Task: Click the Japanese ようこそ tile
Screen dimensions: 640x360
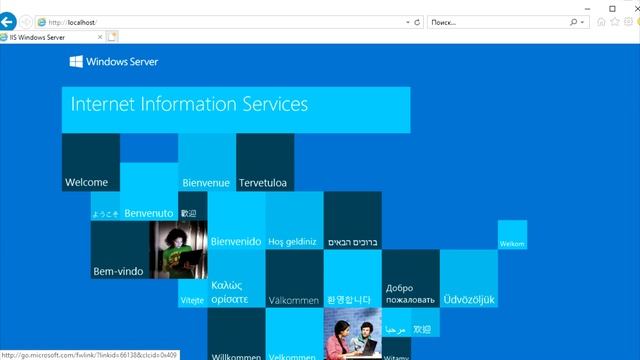Action: click(x=105, y=207)
